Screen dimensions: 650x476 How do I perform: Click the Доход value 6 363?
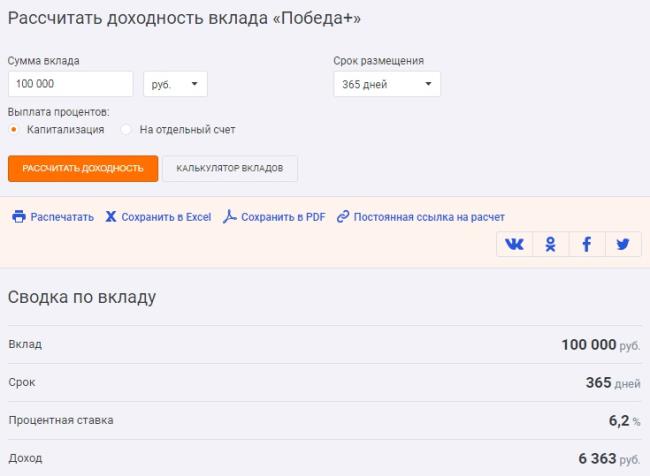[x=597, y=458]
